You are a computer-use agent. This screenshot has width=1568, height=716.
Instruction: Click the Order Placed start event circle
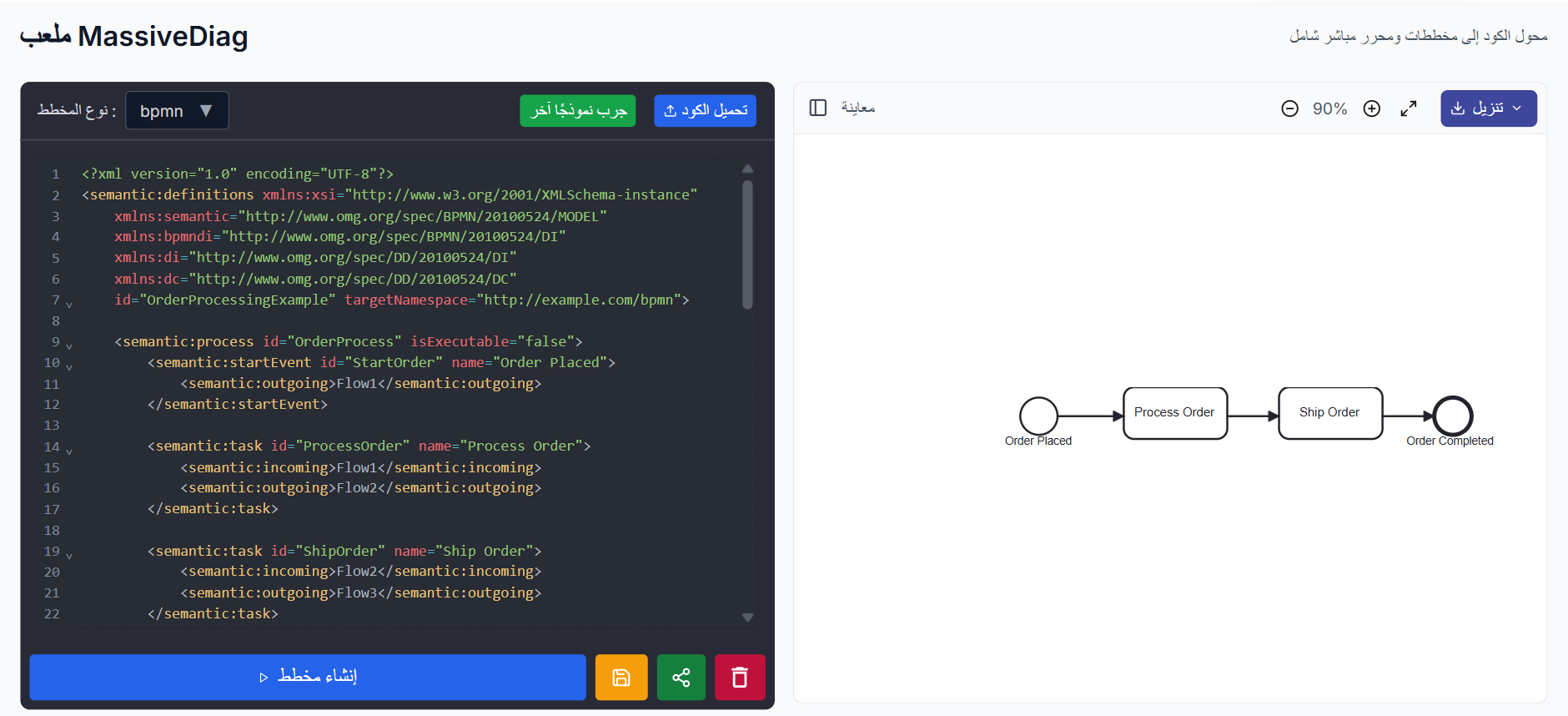point(1038,416)
